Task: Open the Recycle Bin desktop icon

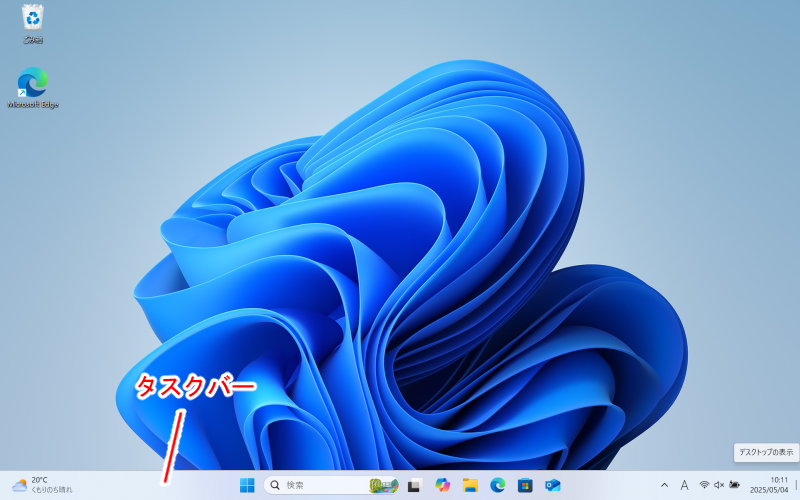Action: coord(33,23)
